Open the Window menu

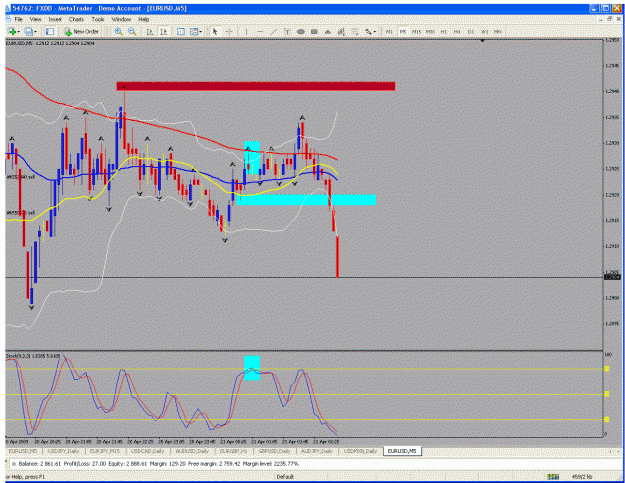click(x=121, y=19)
